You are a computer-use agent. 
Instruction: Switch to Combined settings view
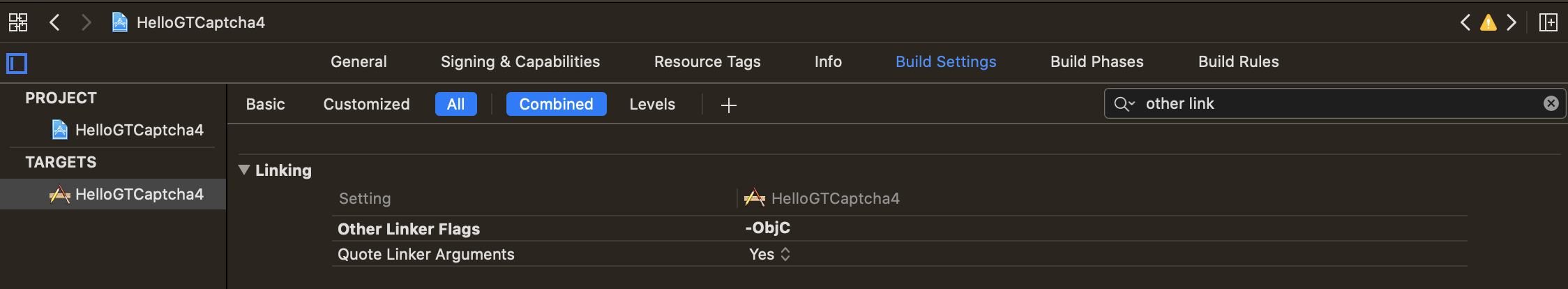tap(556, 104)
